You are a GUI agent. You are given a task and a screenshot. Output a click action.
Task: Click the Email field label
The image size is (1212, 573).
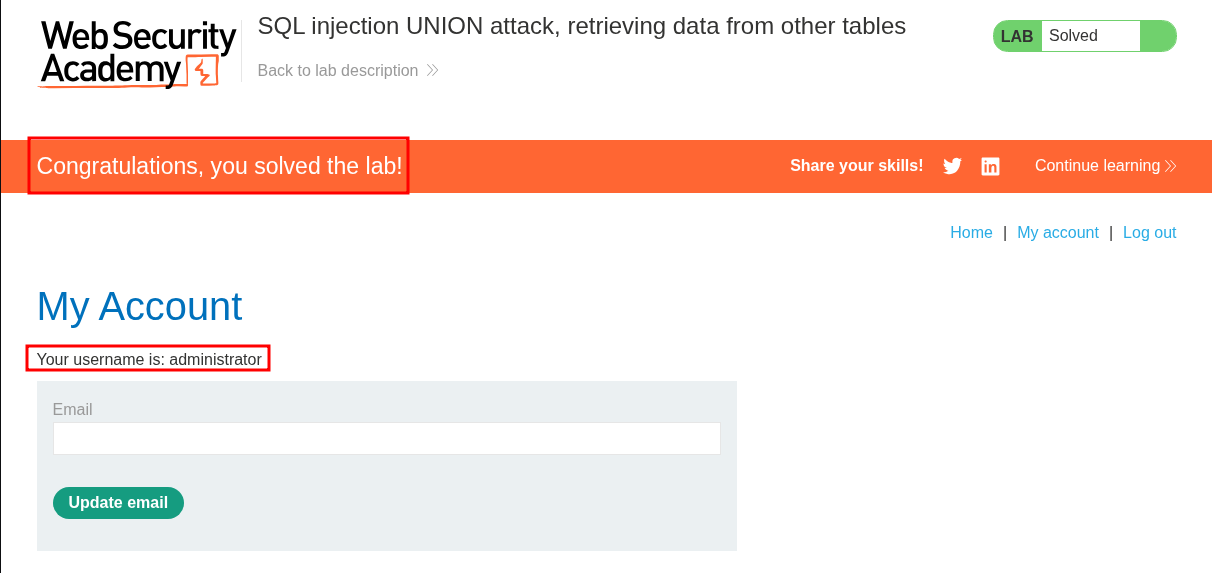72,410
